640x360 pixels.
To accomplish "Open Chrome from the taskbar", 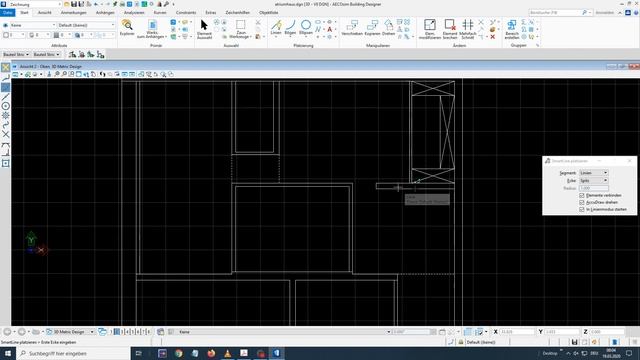I will 178,353.
